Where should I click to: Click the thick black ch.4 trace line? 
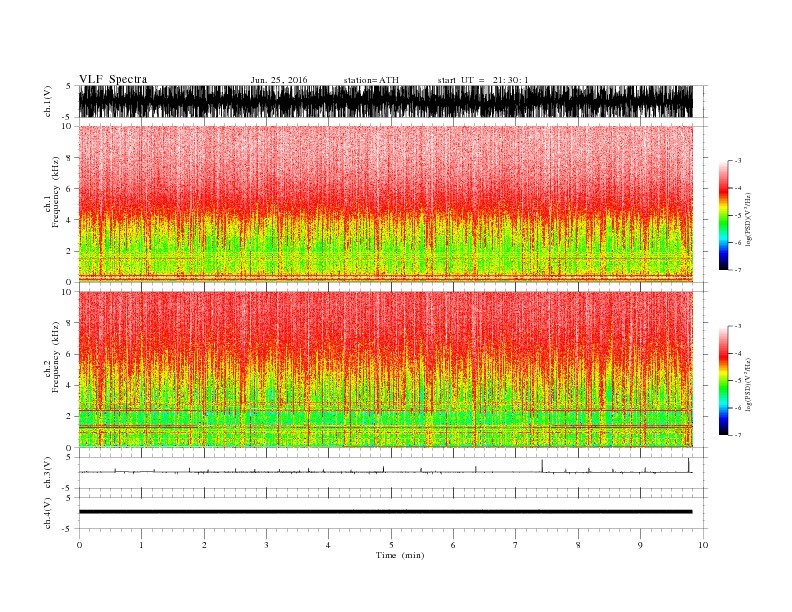pyautogui.click(x=386, y=512)
